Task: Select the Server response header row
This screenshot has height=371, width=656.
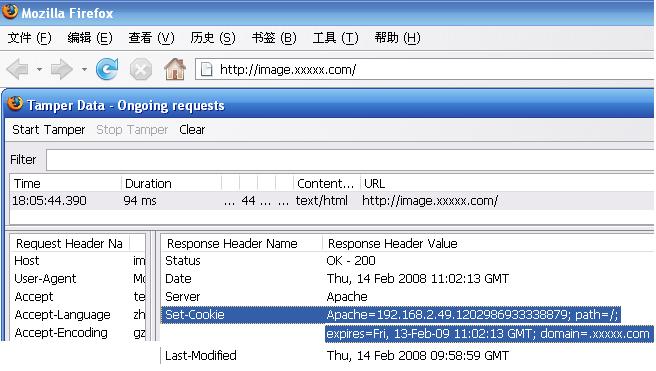Action: [x=407, y=297]
